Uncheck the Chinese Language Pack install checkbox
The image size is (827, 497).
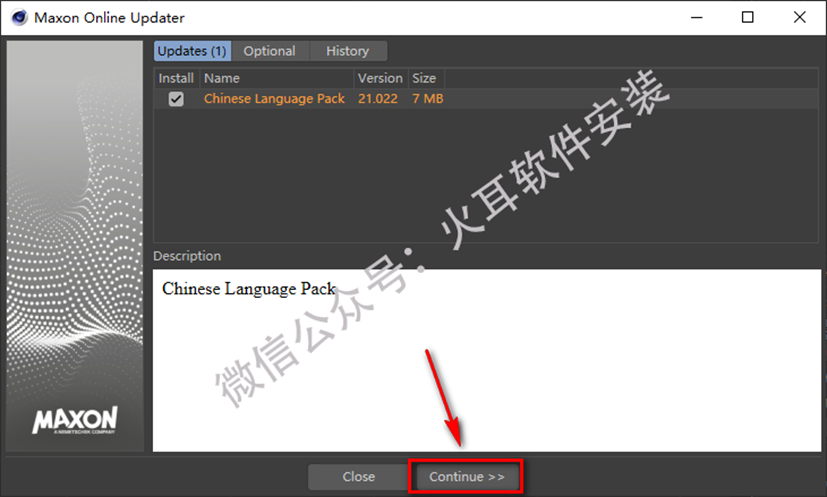(176, 99)
